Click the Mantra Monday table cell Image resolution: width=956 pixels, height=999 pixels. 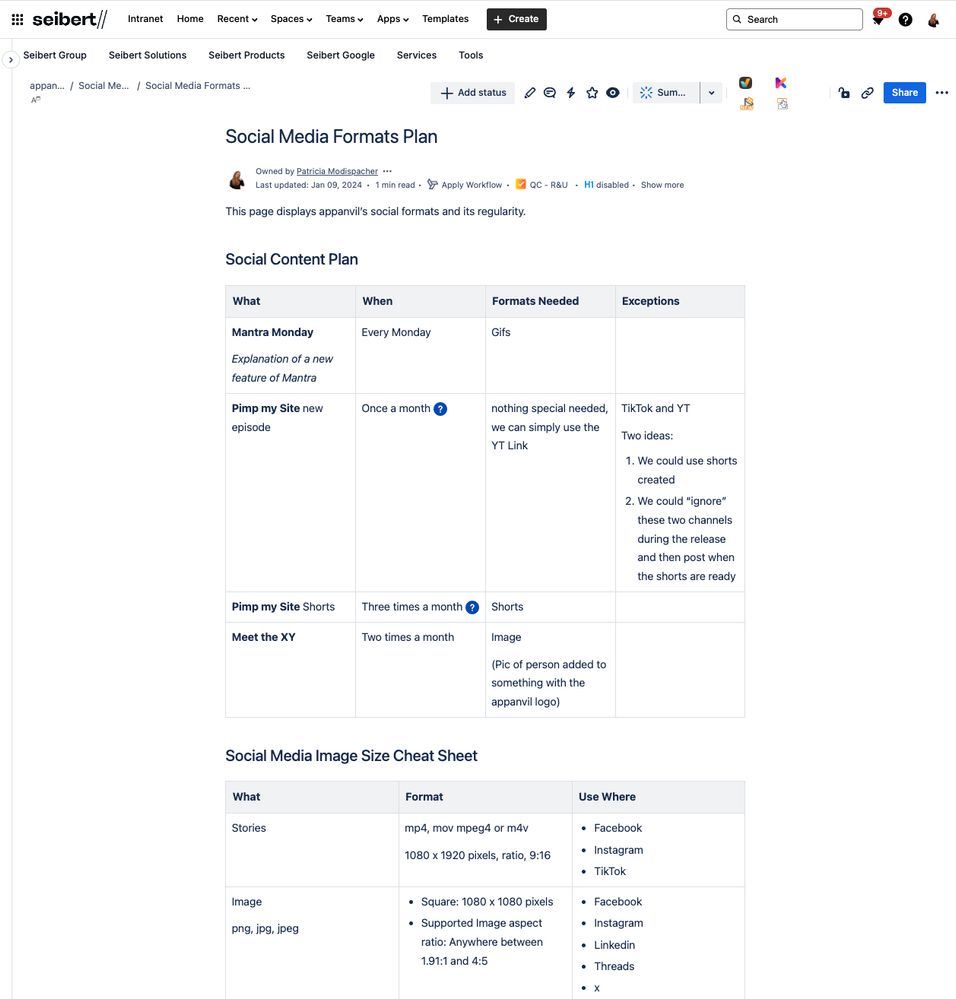click(x=290, y=356)
